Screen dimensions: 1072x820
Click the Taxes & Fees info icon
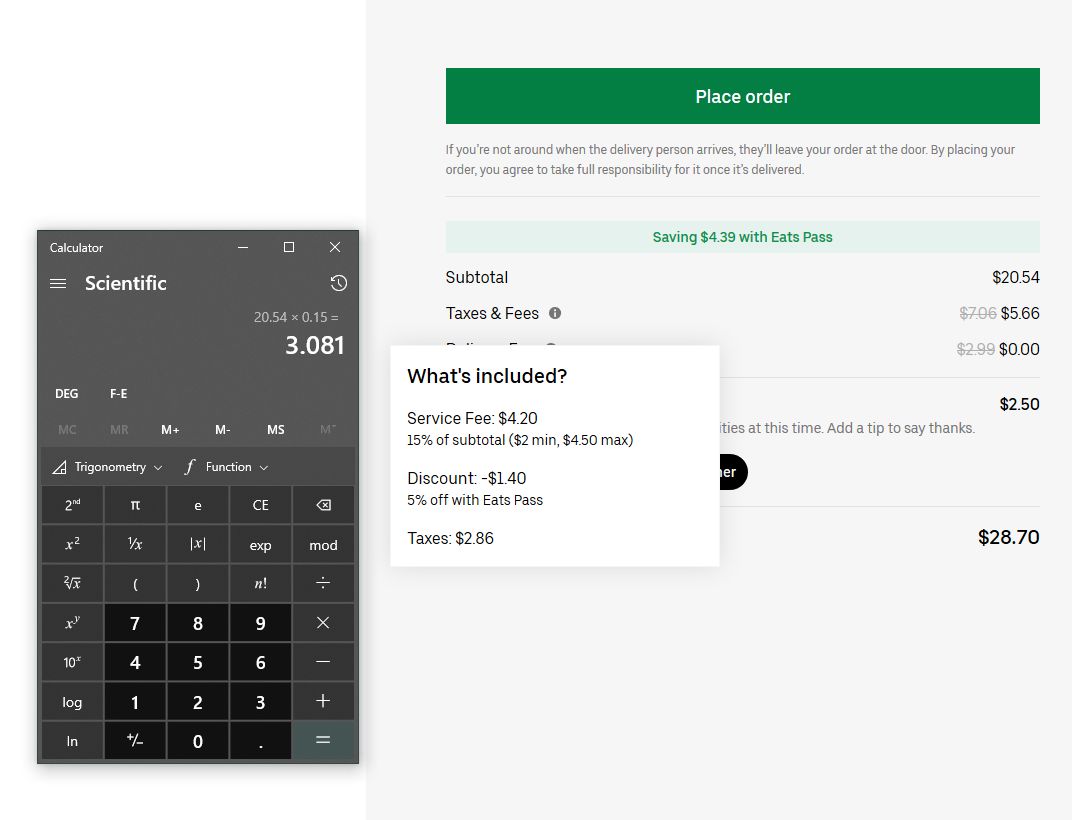click(x=555, y=313)
